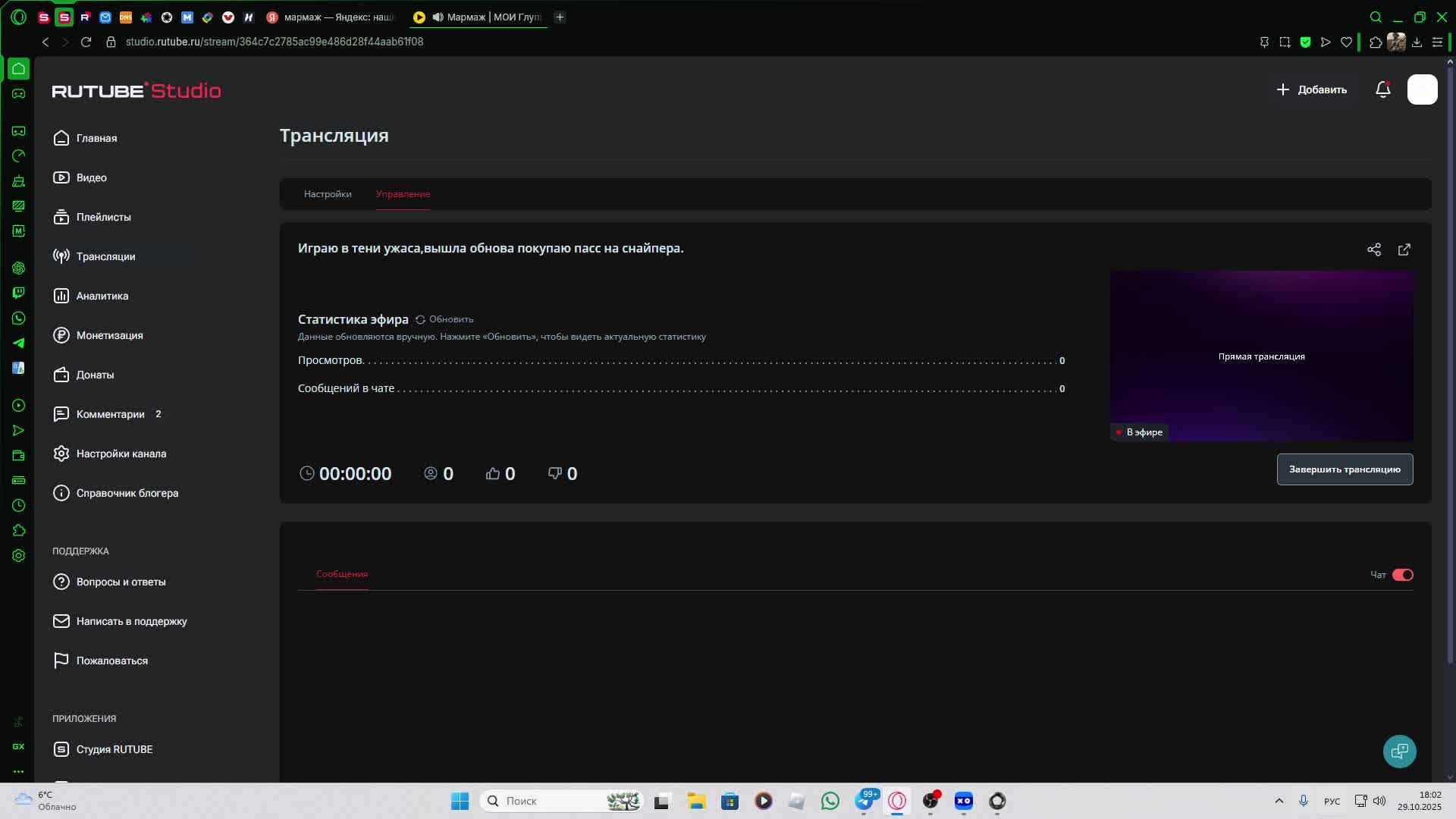Image resolution: width=1456 pixels, height=819 pixels.
Task: Open Комментарии with 2 new items
Action: tap(110, 414)
